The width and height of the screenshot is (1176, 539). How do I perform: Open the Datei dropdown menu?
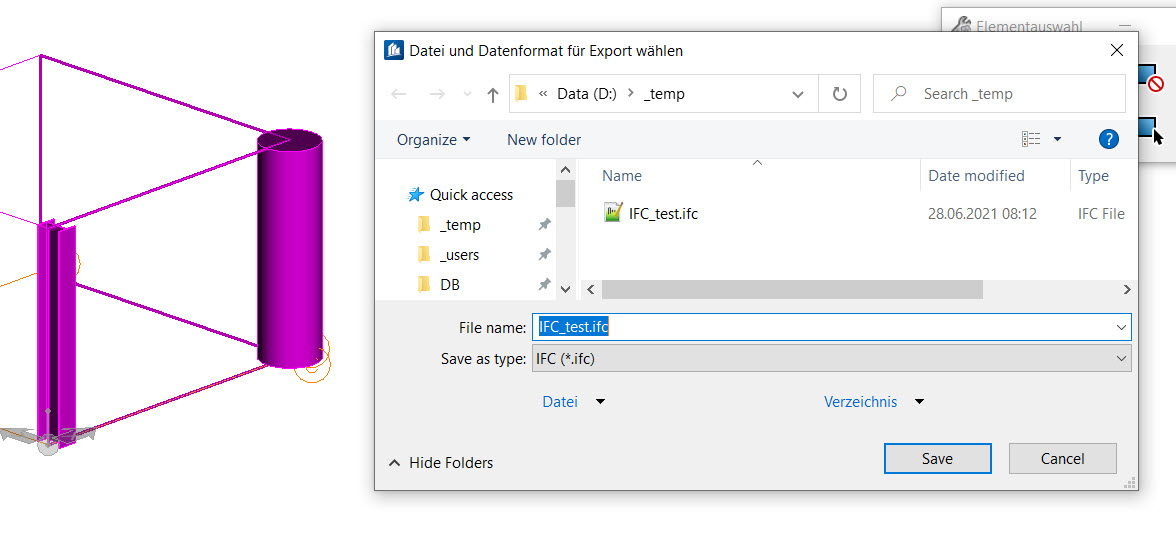coord(600,402)
